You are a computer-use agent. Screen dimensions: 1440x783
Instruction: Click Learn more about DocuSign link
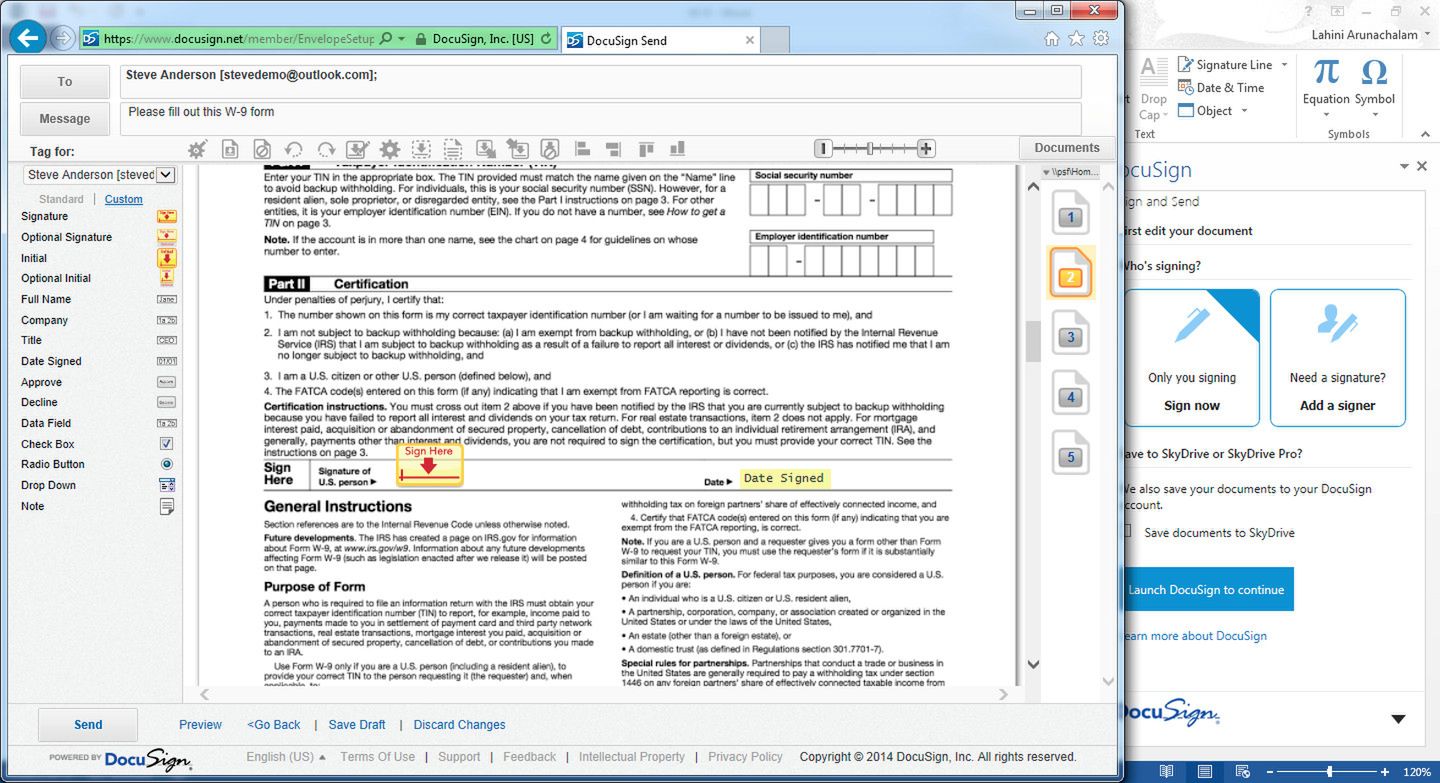[1194, 636]
